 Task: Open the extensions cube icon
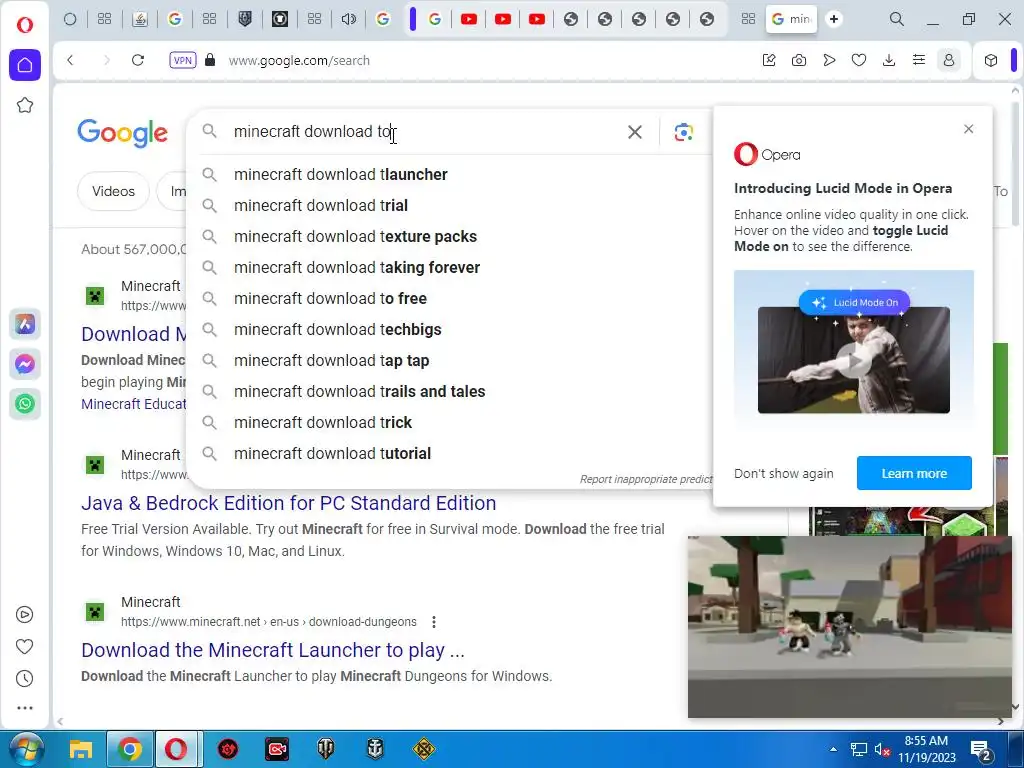[x=991, y=60]
